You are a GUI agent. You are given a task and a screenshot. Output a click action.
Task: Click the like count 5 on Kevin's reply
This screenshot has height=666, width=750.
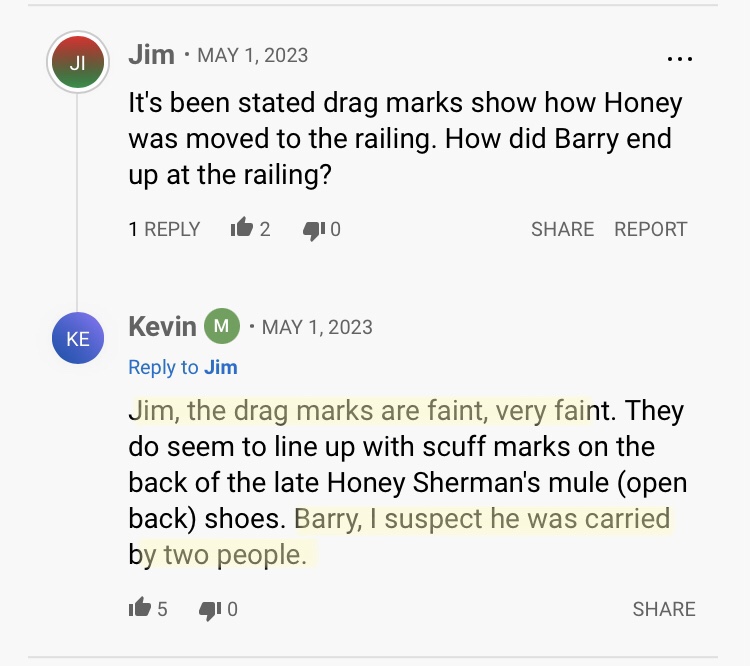tap(162, 608)
